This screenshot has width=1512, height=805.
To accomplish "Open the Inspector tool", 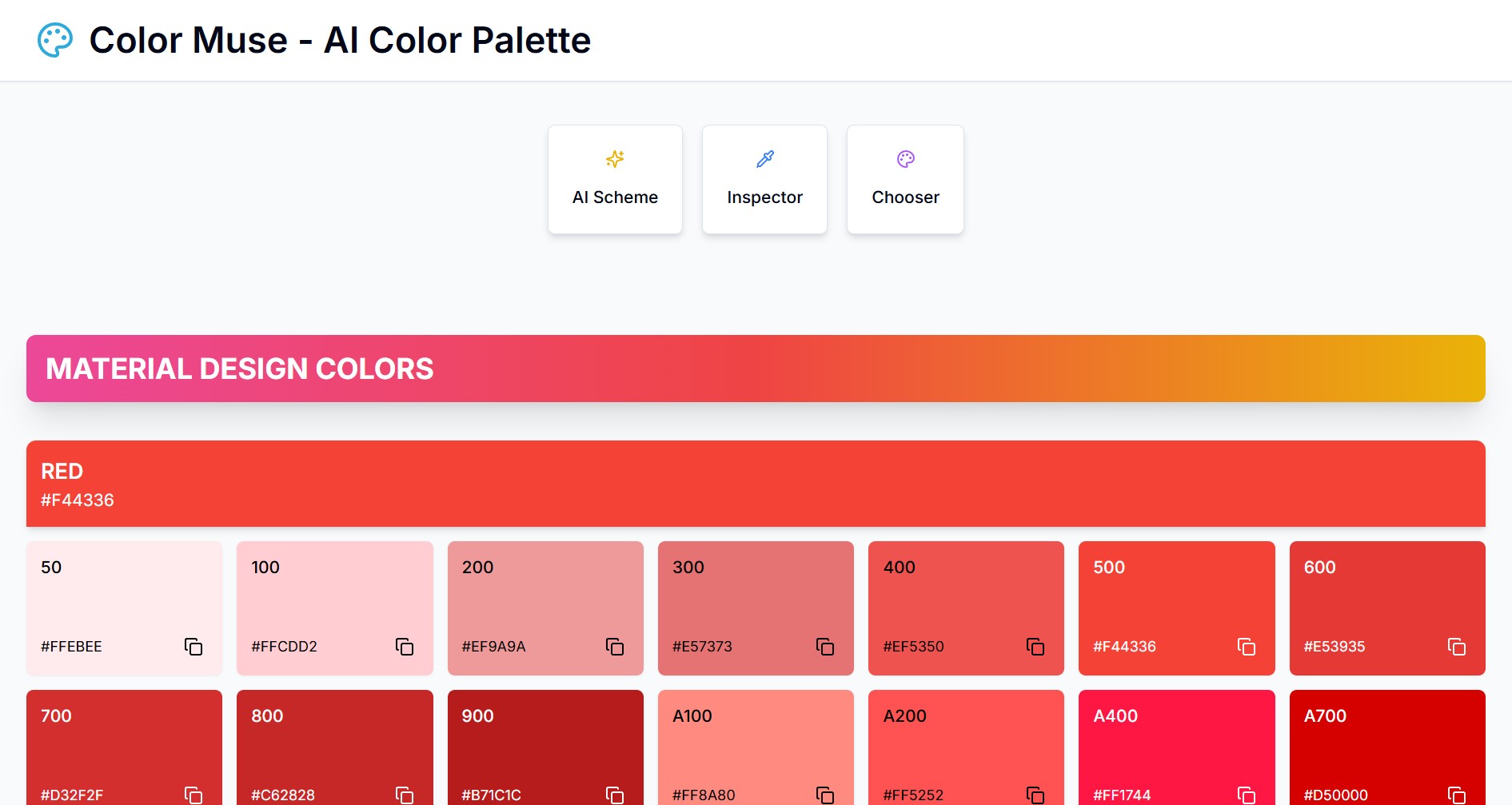I will tap(764, 180).
